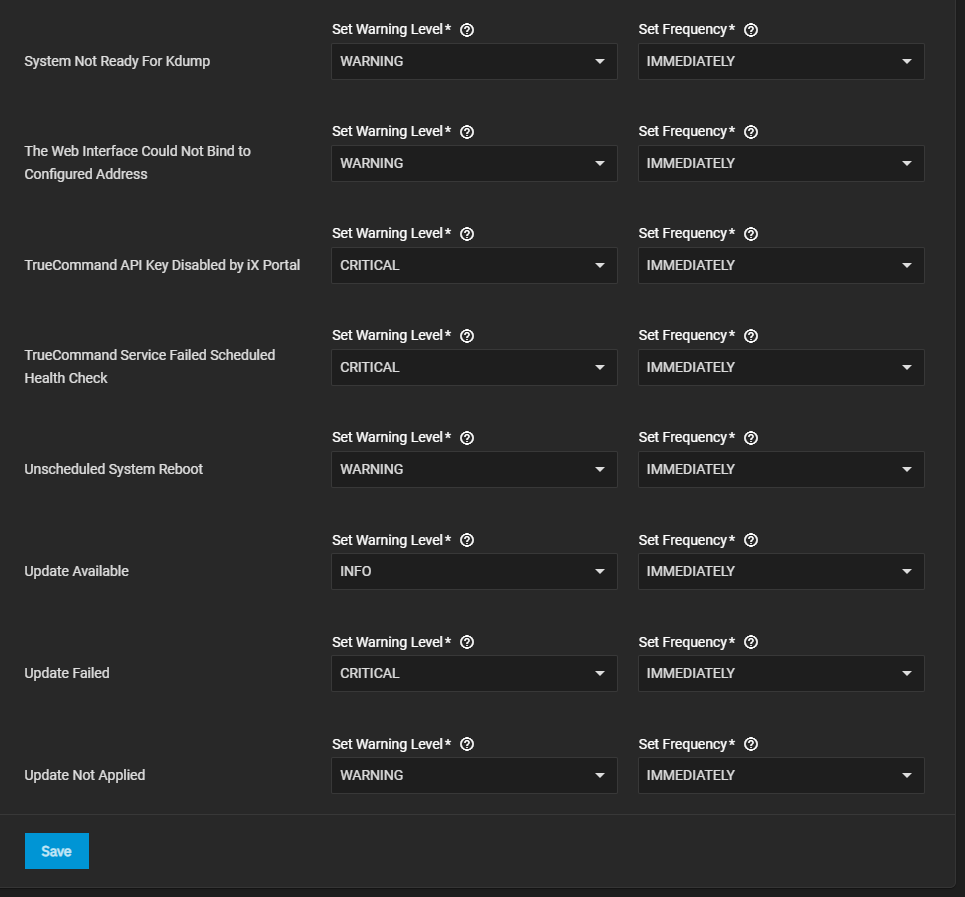Open Warning Level dropdown for System Not Ready For Kdump
The width and height of the screenshot is (965, 897).
[474, 62]
